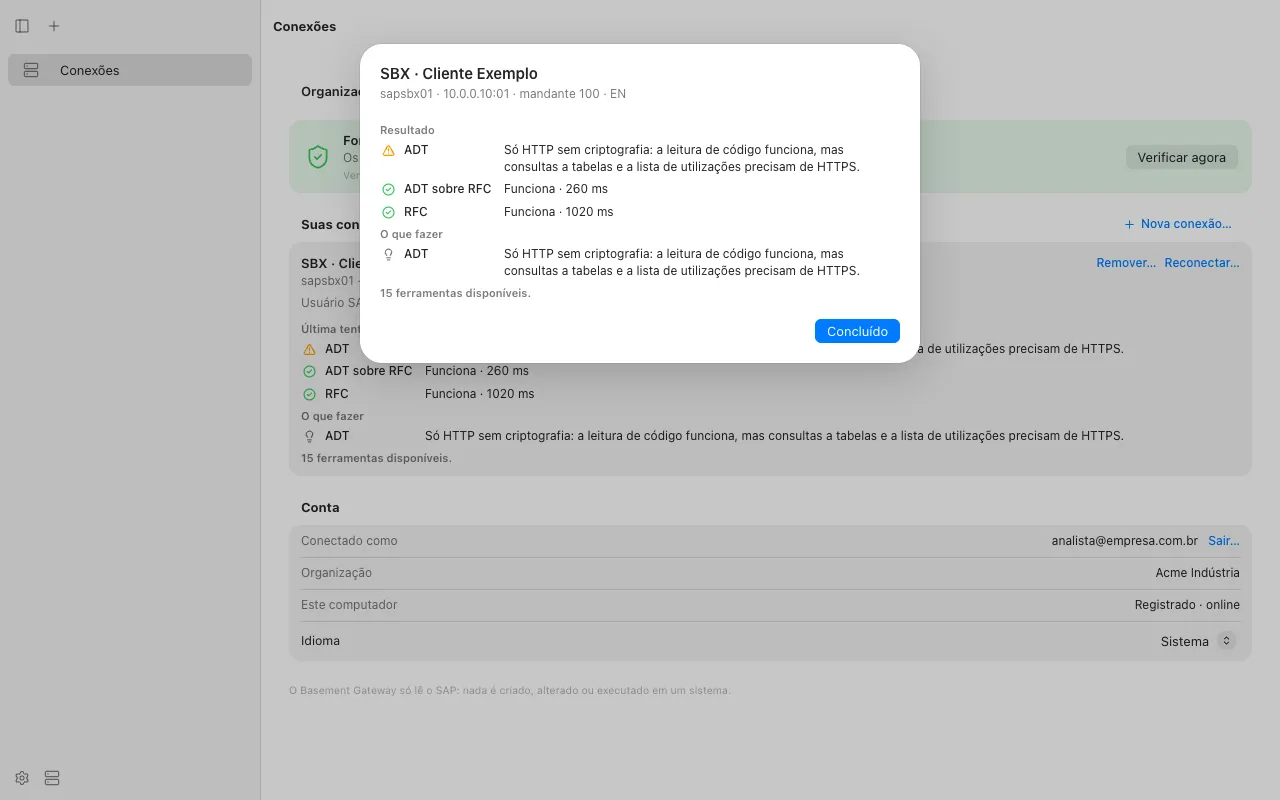Click the plus icon above the sidebar
This screenshot has width=1280, height=800.
54,26
